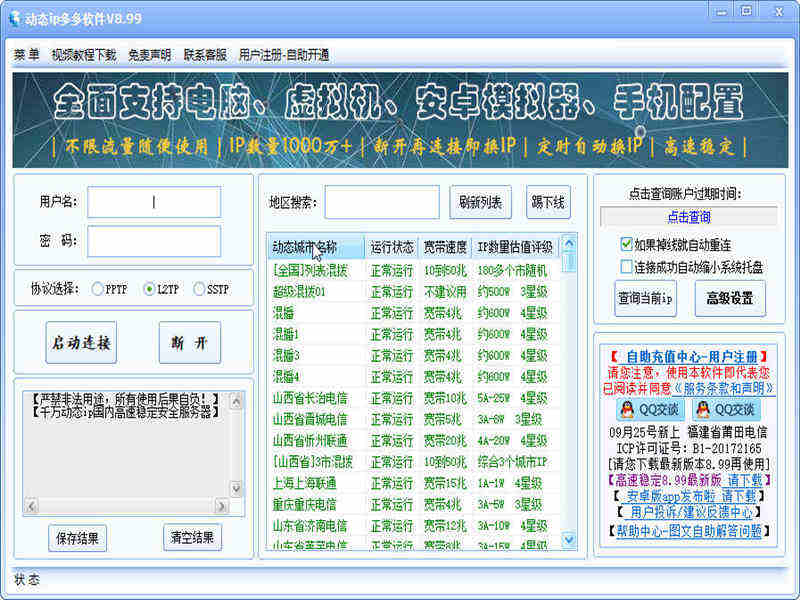Viewport: 800px width, 600px height.
Task: Select the 重庆重庆电信 row
Action: pyautogui.click(x=413, y=505)
